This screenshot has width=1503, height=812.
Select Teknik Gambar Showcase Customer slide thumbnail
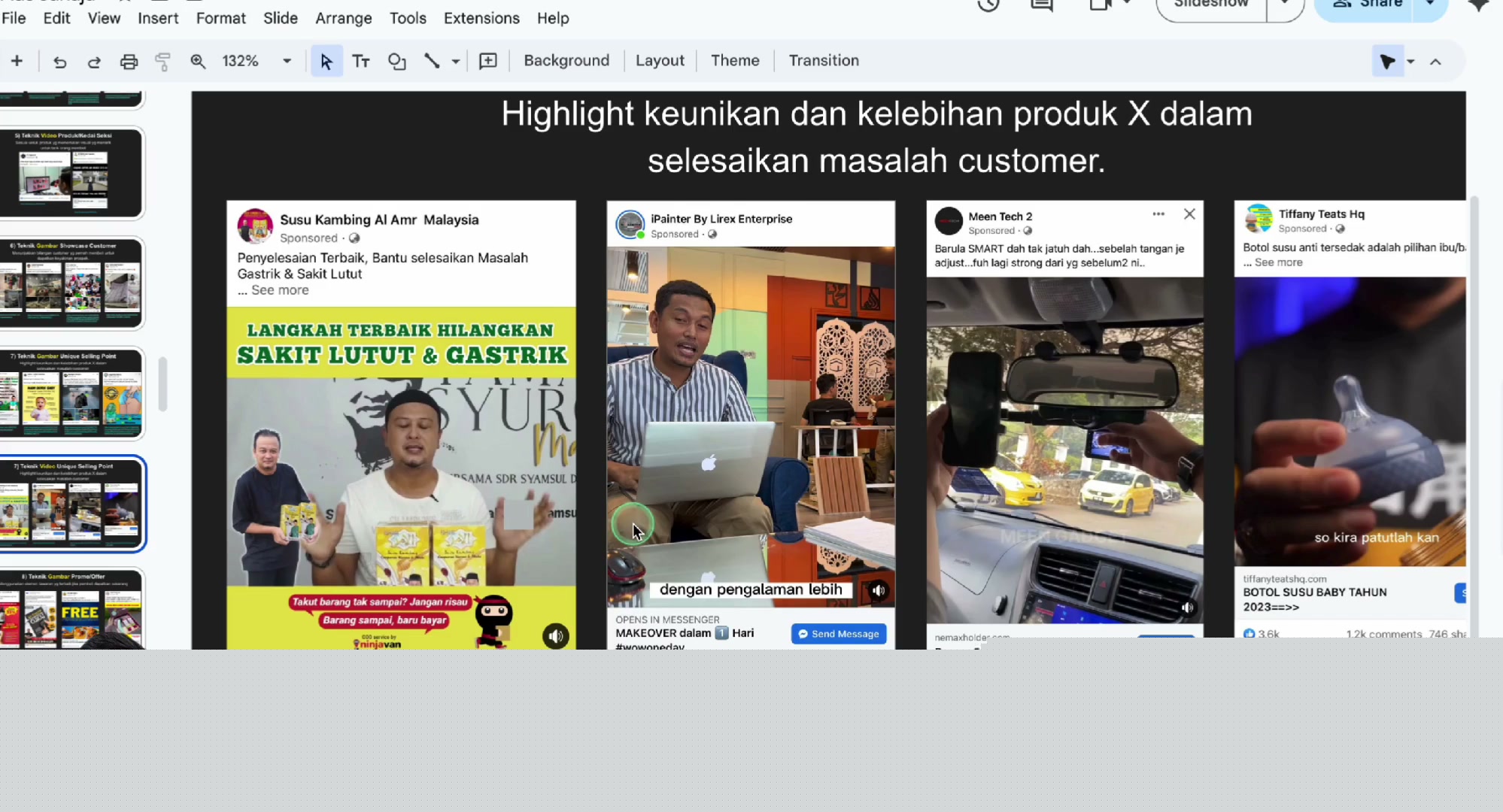point(71,283)
